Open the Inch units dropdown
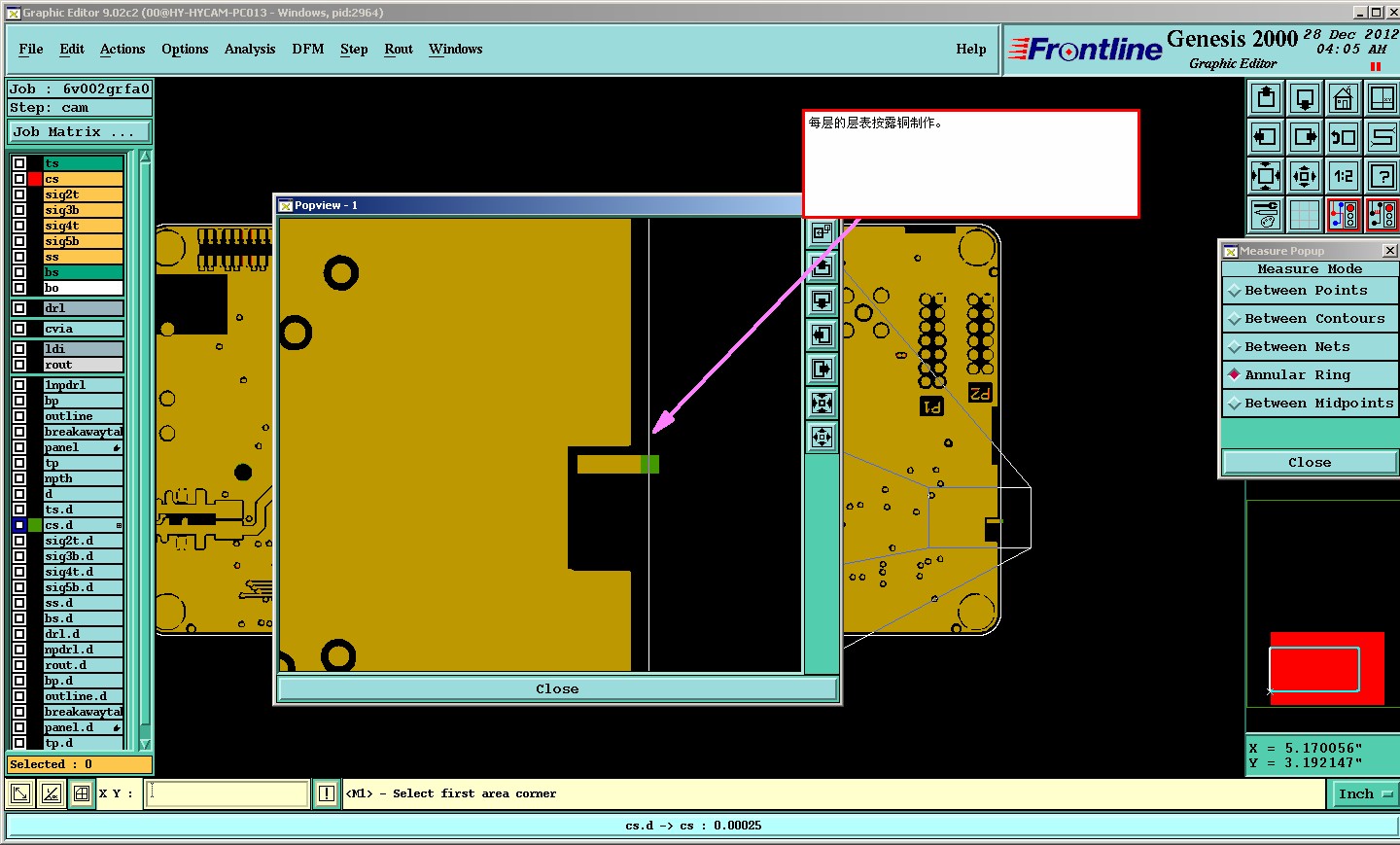 tap(1364, 794)
